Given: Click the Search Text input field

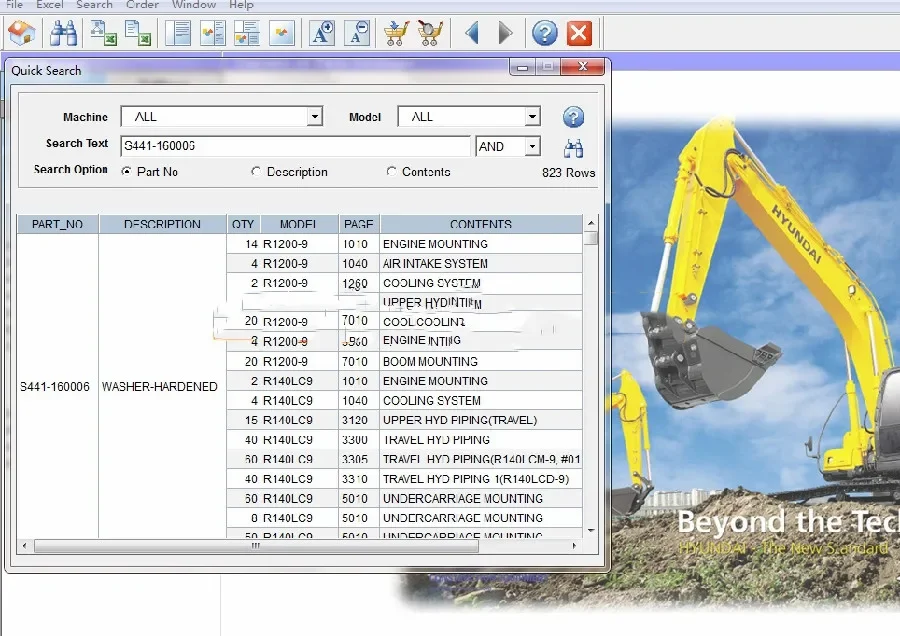Looking at the screenshot, I should (x=295, y=147).
